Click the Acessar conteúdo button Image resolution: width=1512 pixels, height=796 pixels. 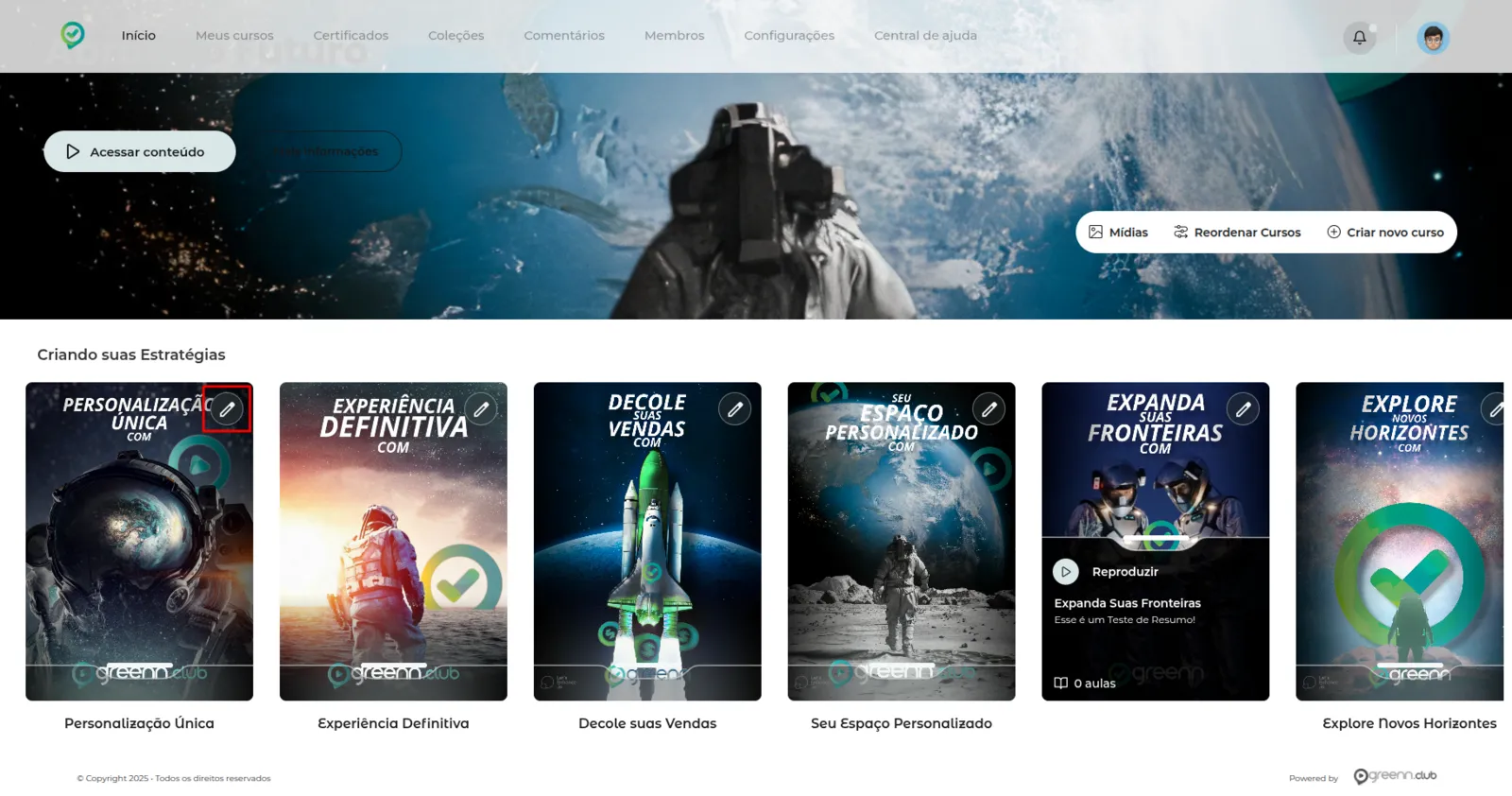point(140,151)
